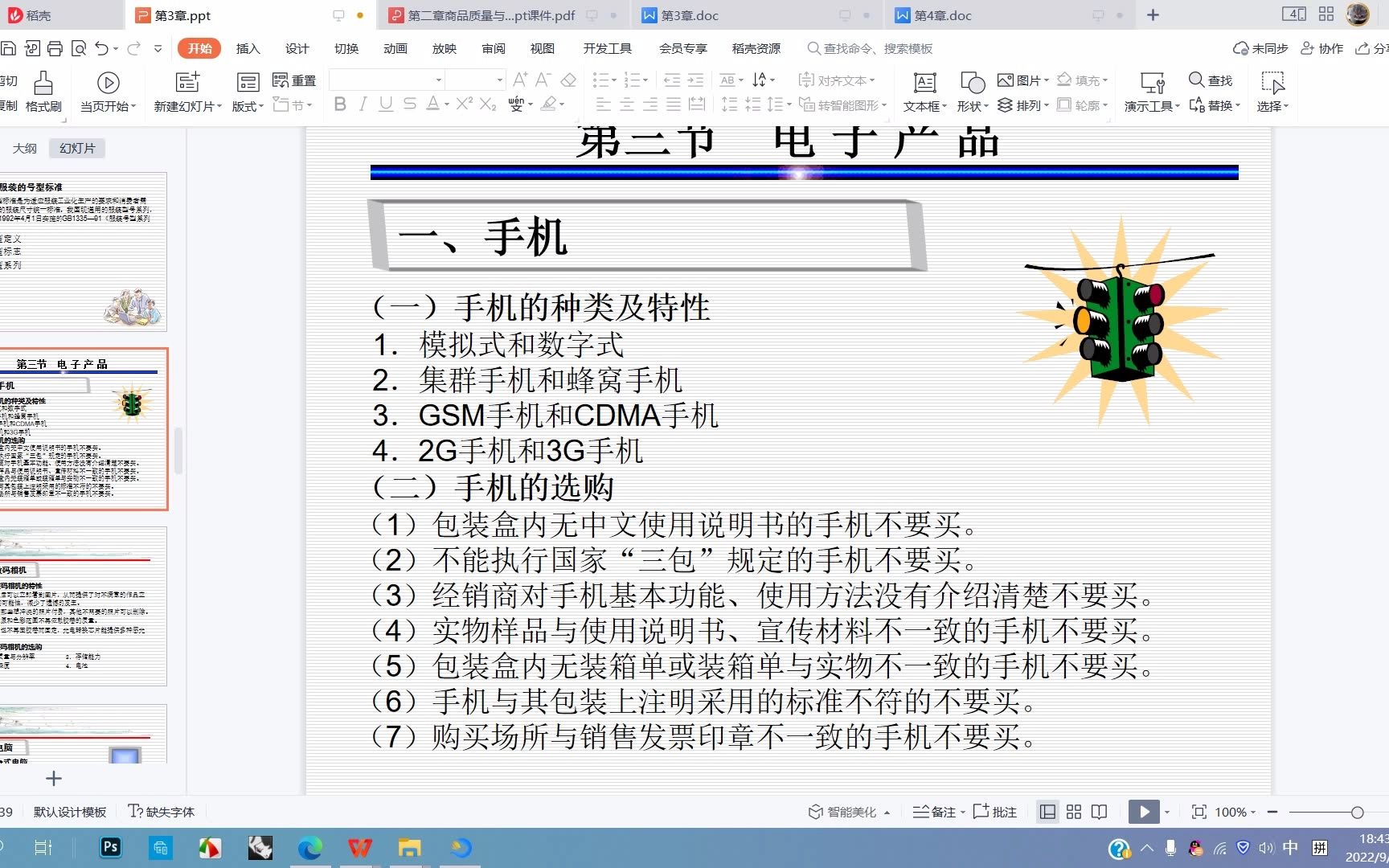
Task: Toggle underline formatting
Action: click(x=386, y=104)
